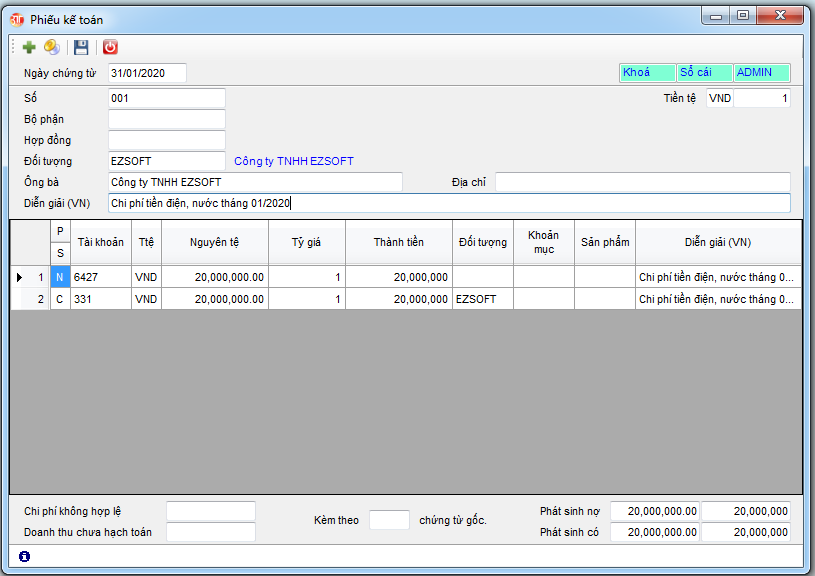Click the highlighted N cell in row 1
The width and height of the screenshot is (815, 576).
click(x=60, y=277)
